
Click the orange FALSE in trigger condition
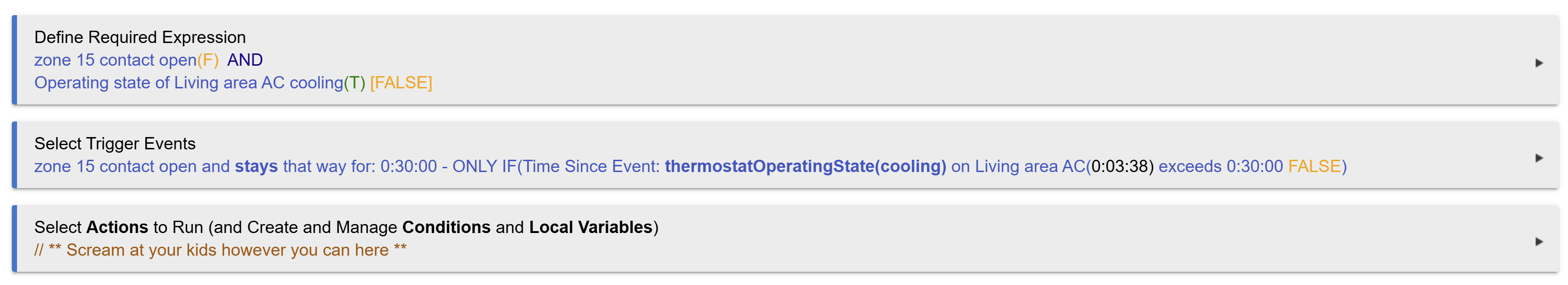click(1314, 166)
